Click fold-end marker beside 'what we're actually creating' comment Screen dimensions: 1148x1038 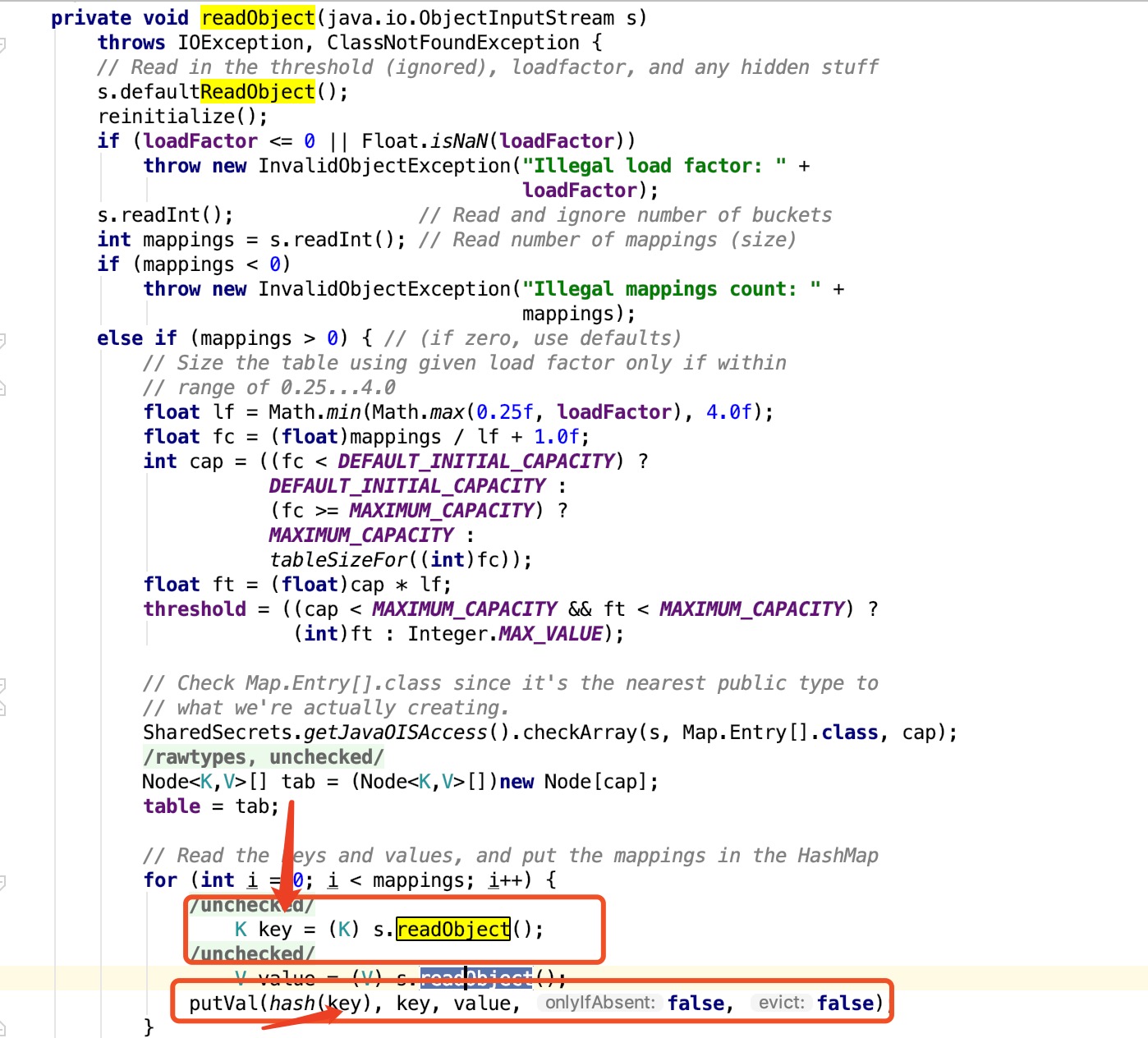[2, 708]
